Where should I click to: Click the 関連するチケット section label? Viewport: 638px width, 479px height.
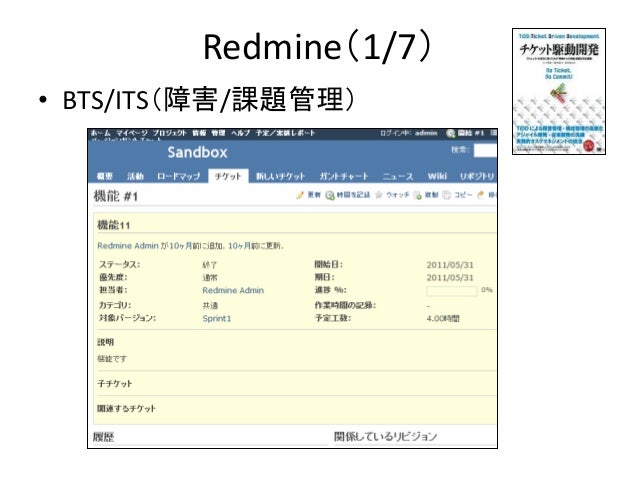127,409
